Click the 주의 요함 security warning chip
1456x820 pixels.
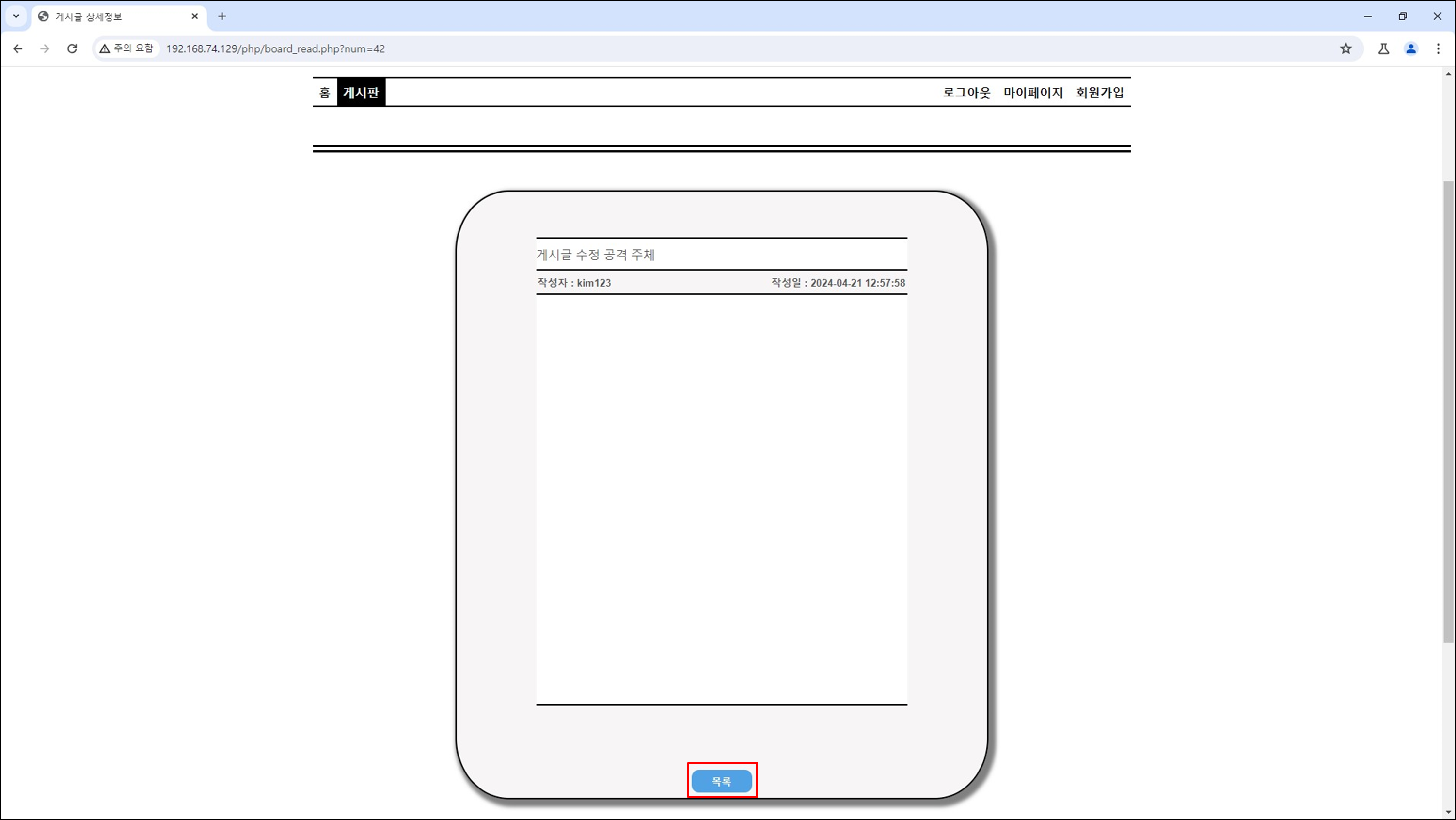click(127, 48)
